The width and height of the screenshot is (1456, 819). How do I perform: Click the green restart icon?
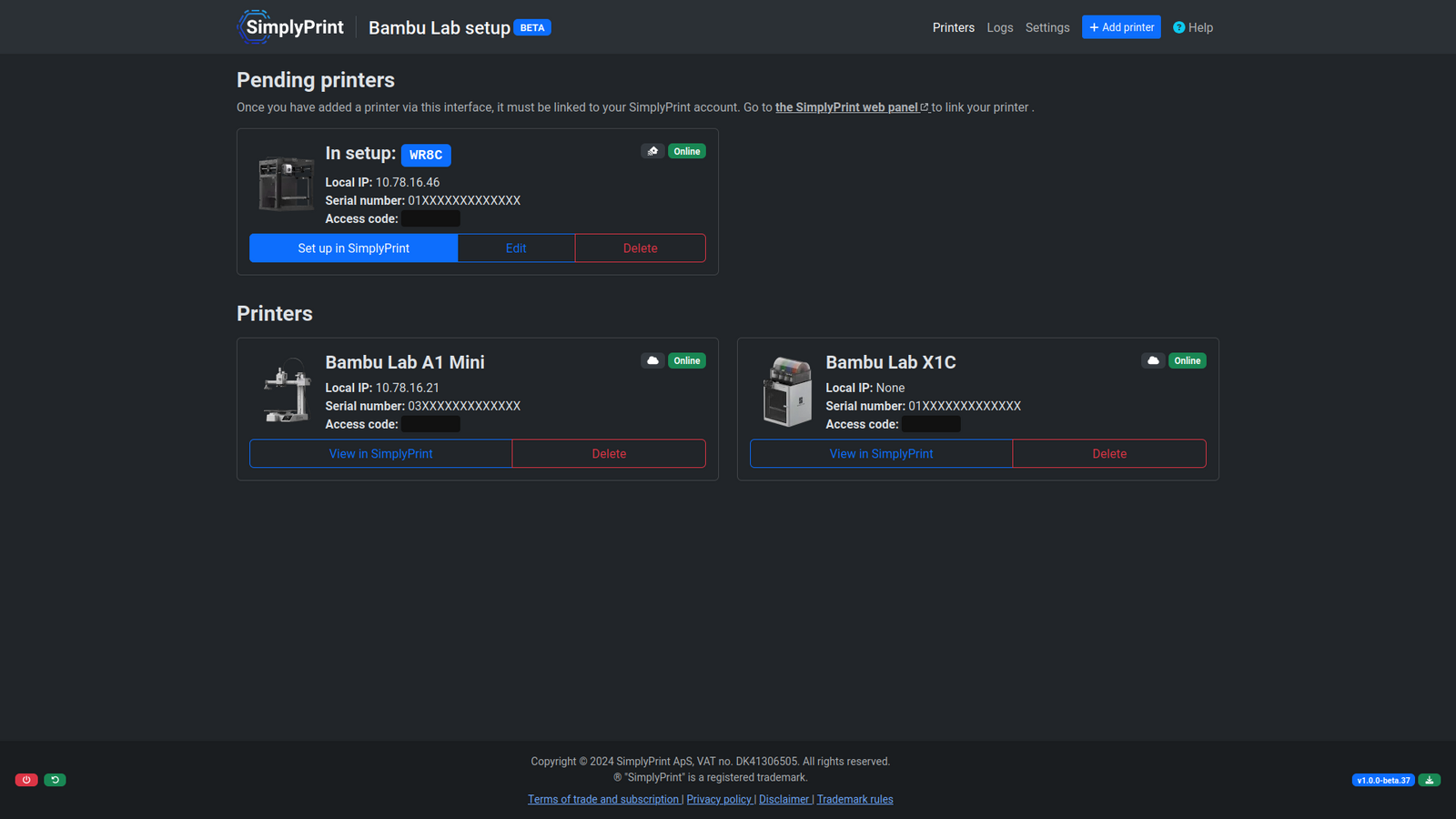pyautogui.click(x=55, y=780)
